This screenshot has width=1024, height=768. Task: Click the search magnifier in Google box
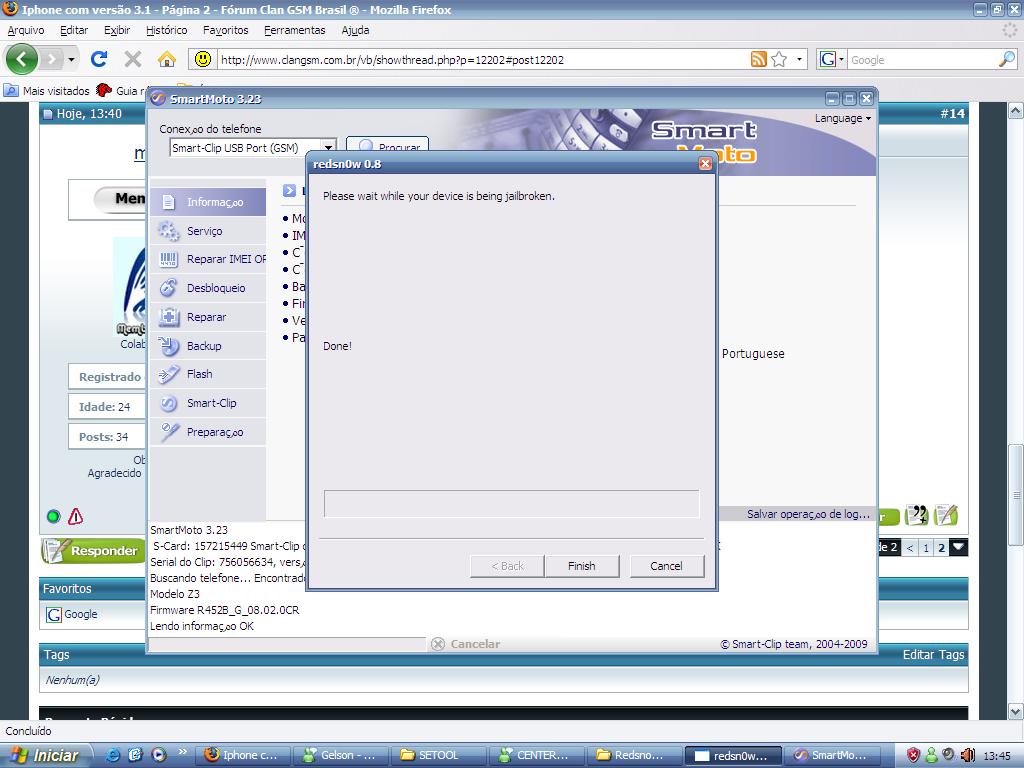[x=1007, y=59]
